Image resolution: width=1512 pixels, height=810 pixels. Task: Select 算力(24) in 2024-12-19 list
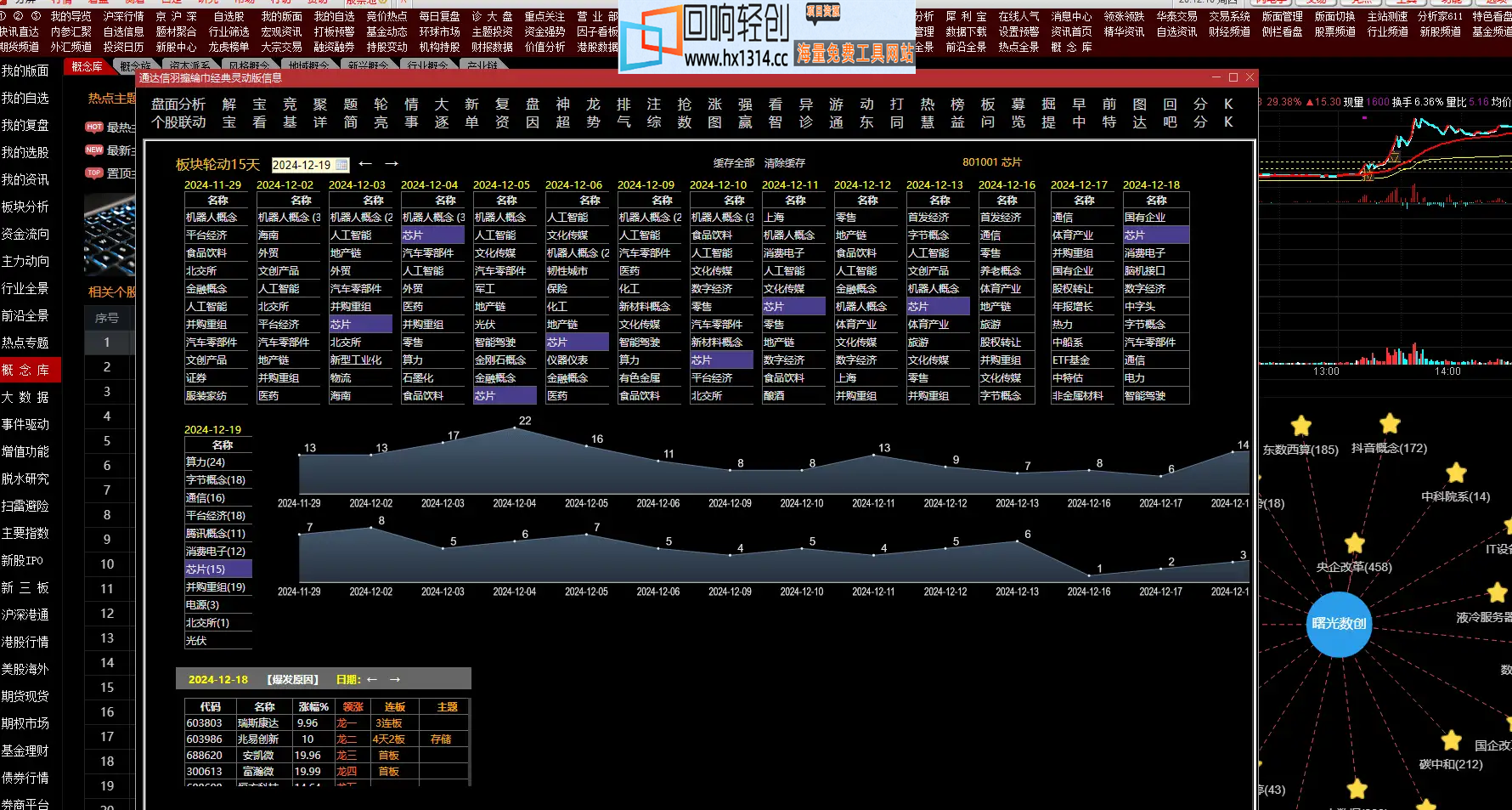[x=218, y=462]
